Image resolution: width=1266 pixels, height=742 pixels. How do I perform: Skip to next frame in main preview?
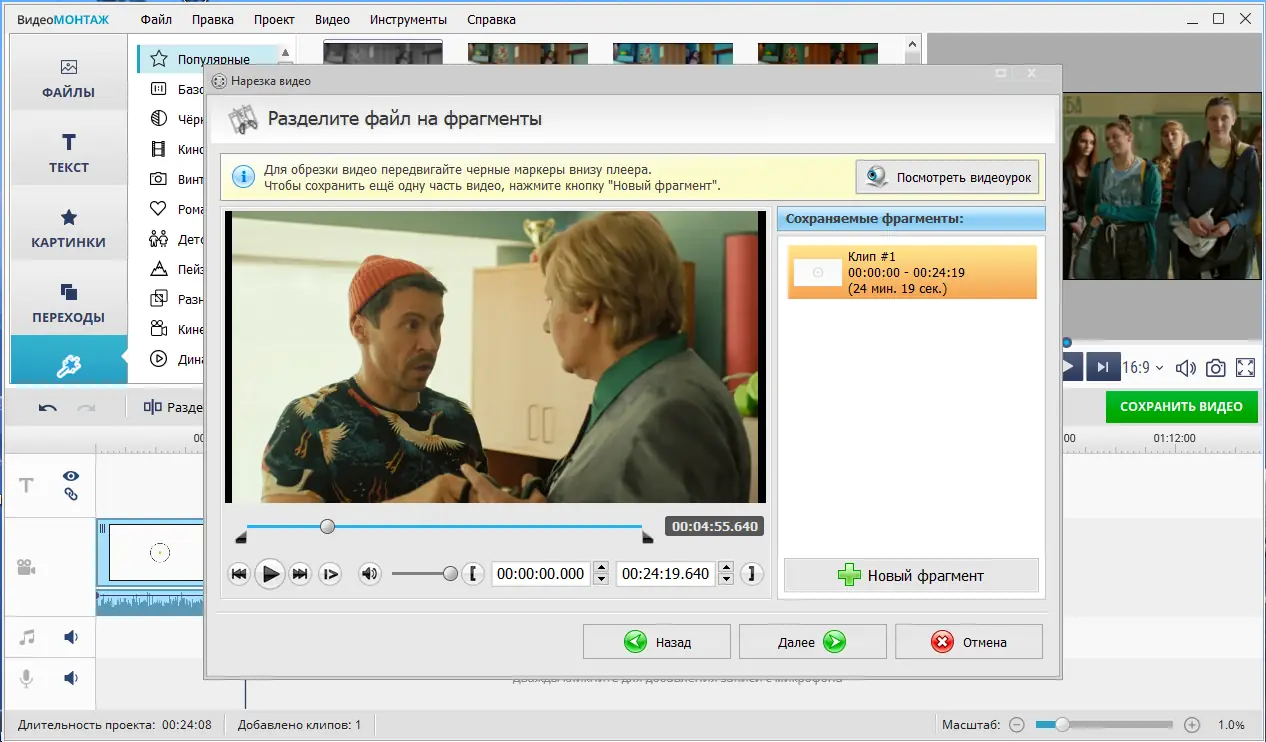tap(1102, 367)
